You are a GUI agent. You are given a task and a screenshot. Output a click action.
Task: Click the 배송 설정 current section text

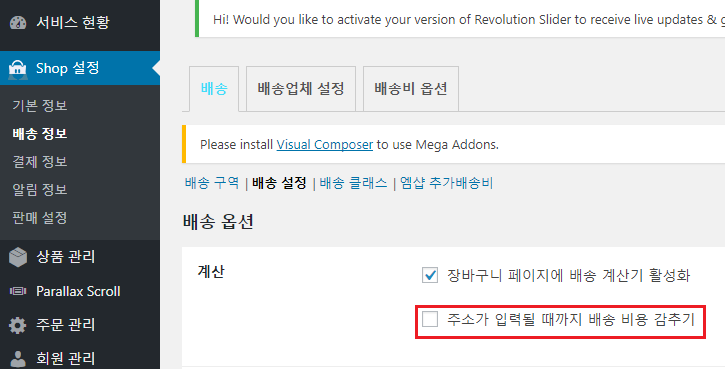279,183
